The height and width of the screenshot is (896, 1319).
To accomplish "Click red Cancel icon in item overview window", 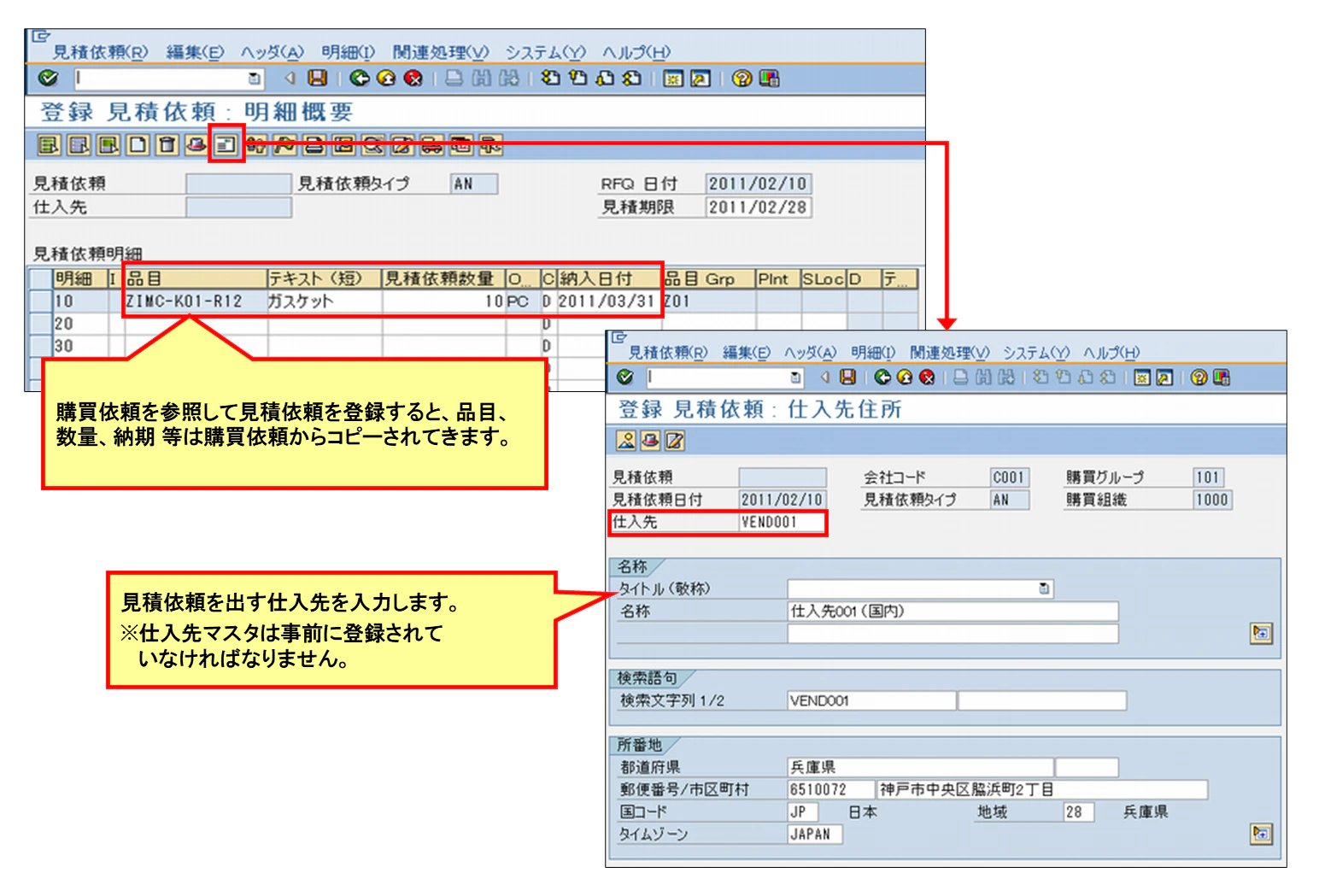I will point(413,79).
